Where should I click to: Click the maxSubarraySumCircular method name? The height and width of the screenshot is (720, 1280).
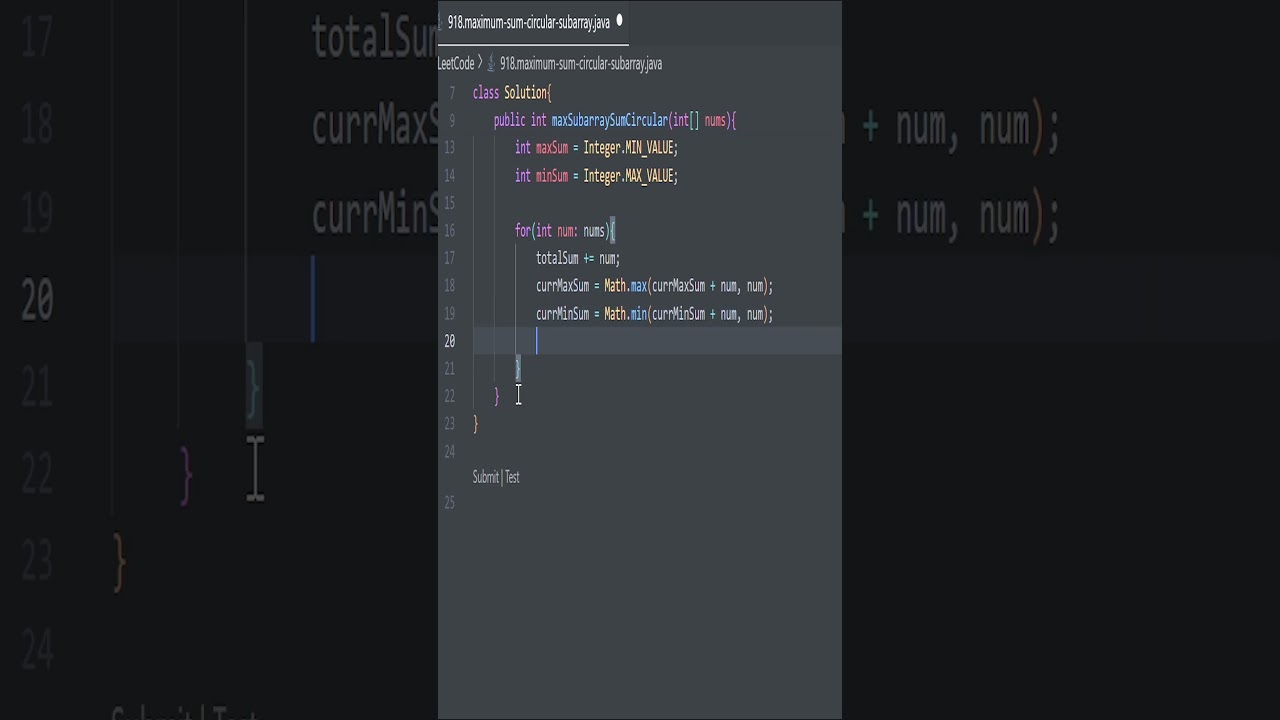(x=609, y=120)
